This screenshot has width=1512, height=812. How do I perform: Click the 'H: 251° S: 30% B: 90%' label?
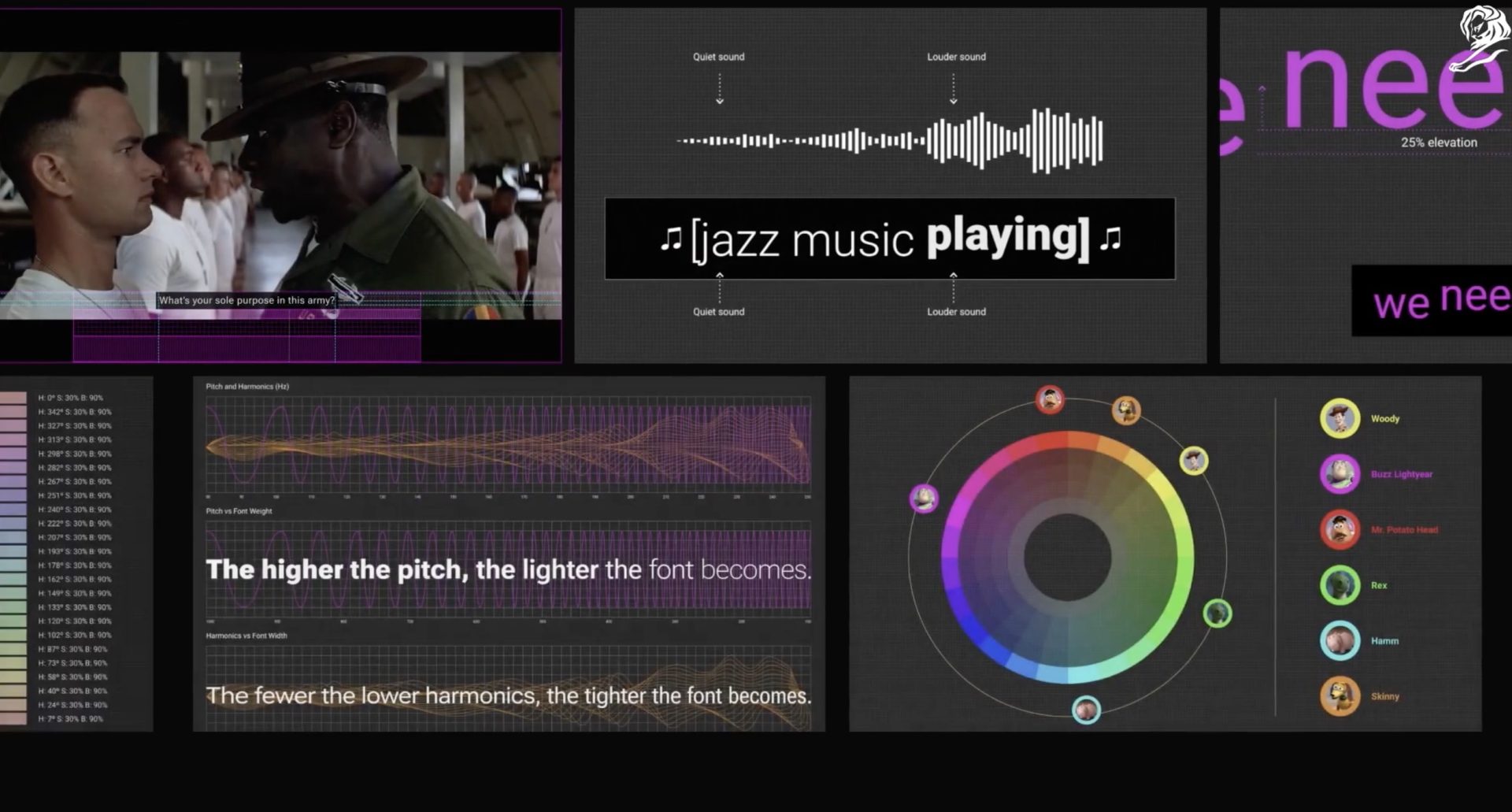pyautogui.click(x=75, y=495)
